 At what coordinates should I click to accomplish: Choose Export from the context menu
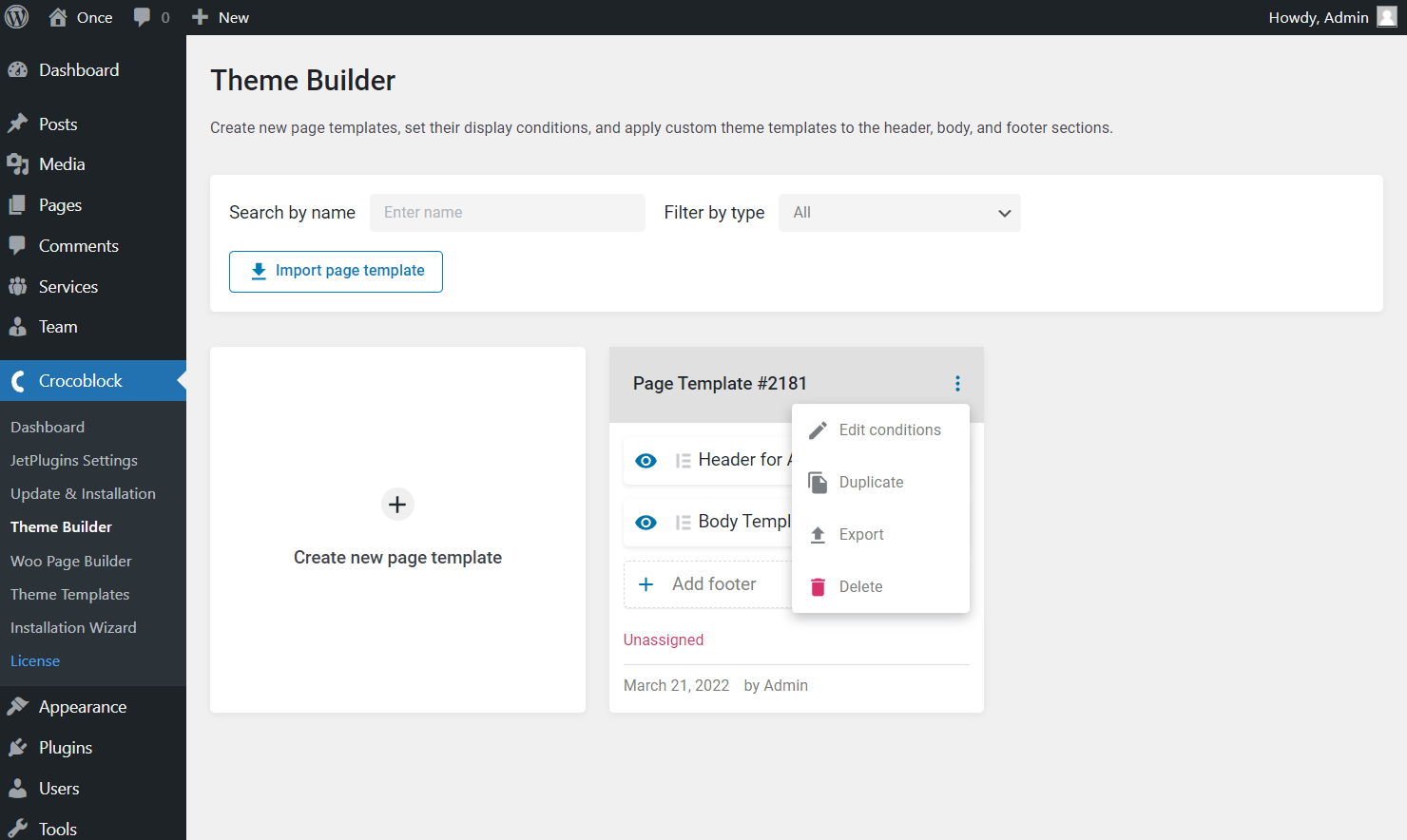pos(880,535)
